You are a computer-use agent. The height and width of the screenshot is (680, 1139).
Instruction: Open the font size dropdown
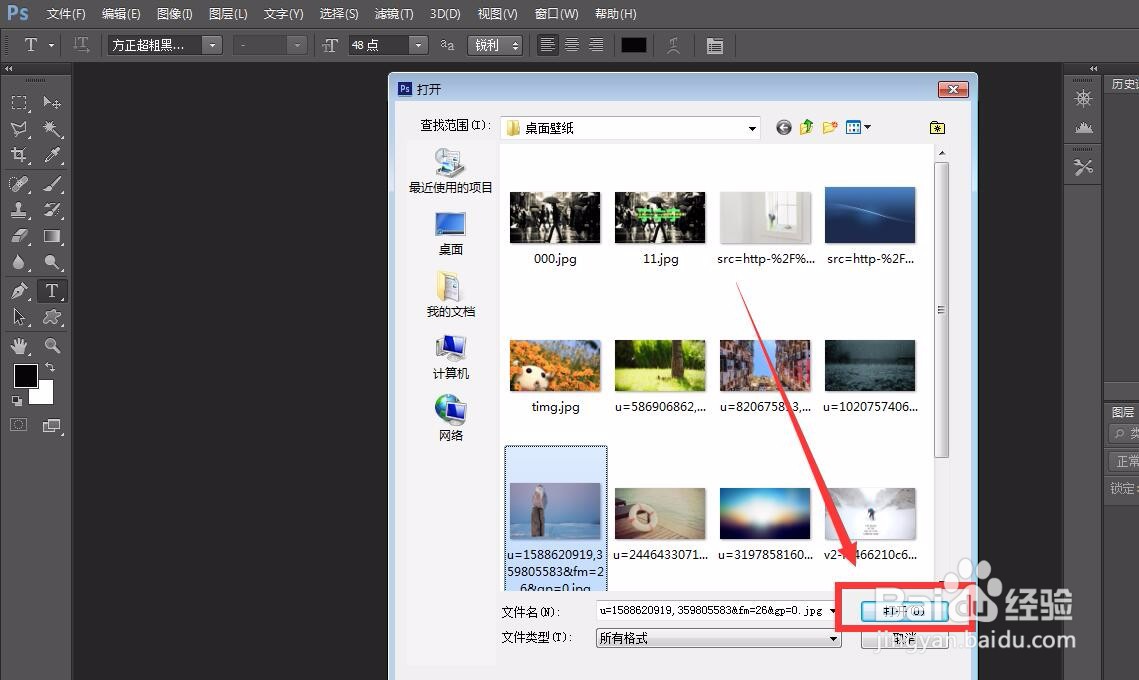[x=418, y=45]
